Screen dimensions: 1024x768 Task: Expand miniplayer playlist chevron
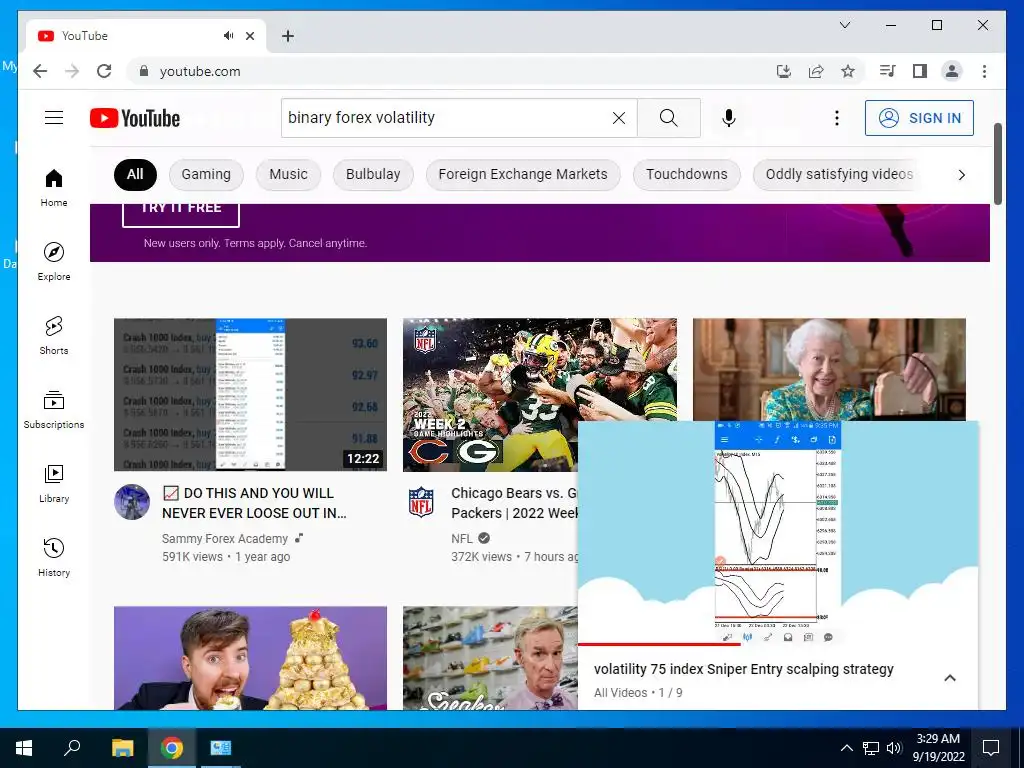coord(950,678)
